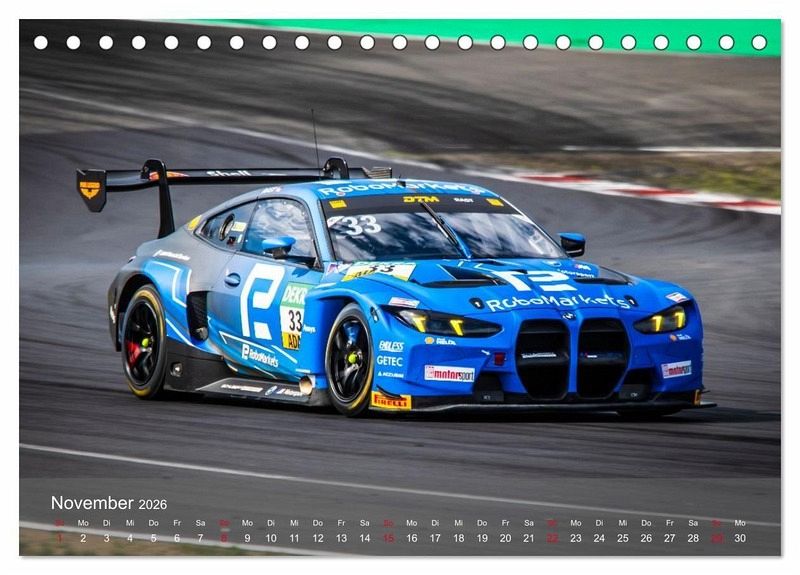
Task: Click the last binding hole at top right
Action: point(759,42)
